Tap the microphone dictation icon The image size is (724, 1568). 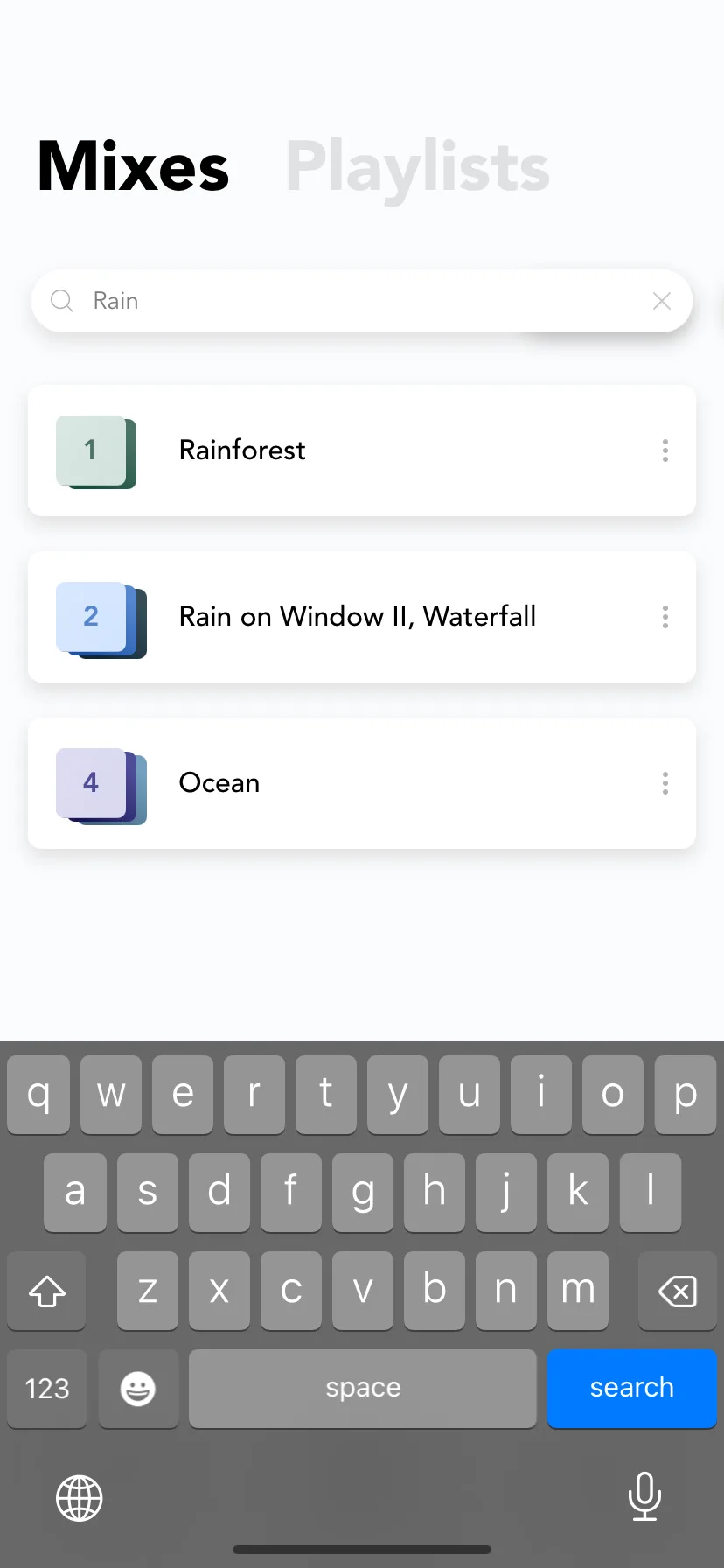(644, 1496)
